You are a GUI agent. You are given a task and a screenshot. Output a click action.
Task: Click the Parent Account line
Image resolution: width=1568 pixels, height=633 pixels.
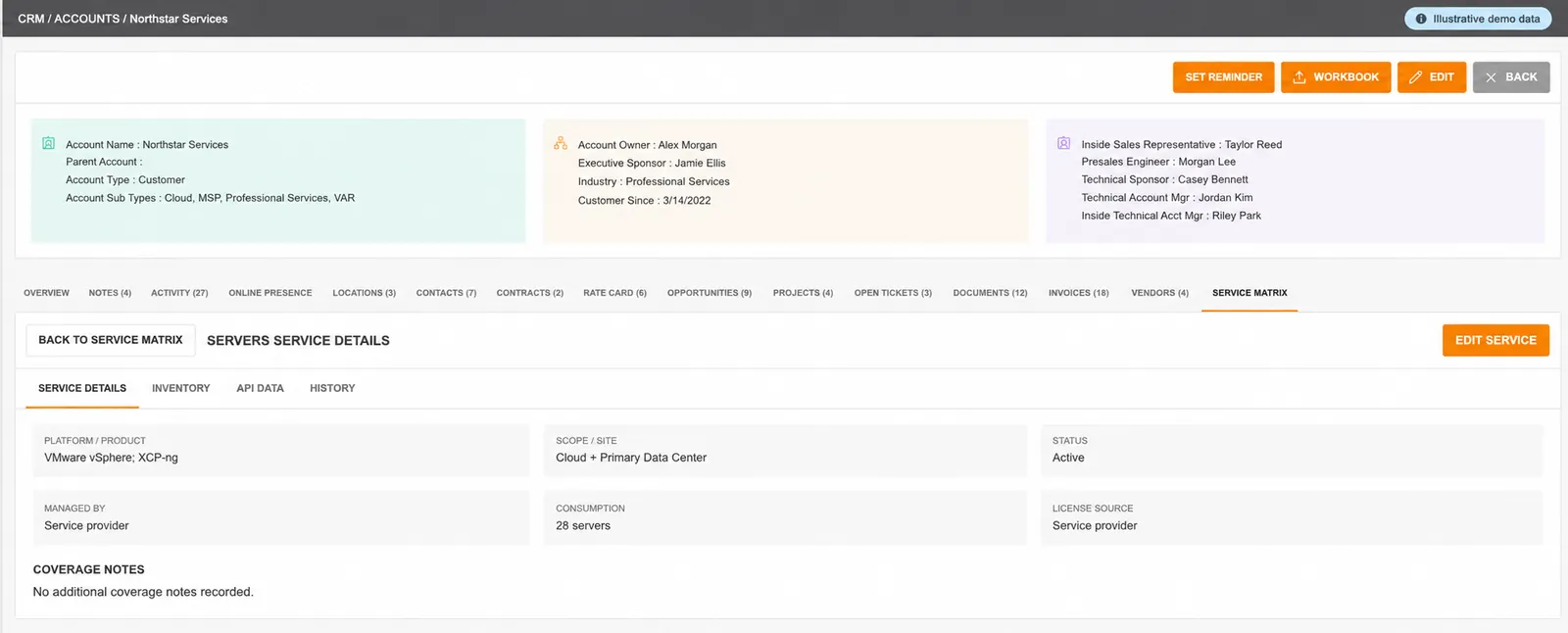click(104, 162)
